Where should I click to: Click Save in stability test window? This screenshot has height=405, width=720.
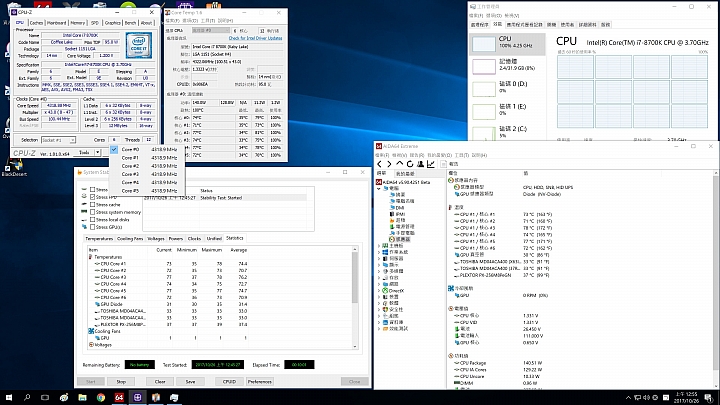coord(191,382)
